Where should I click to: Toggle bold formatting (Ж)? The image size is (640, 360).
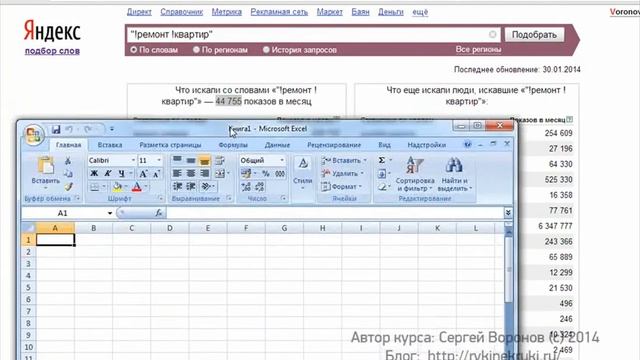94,173
